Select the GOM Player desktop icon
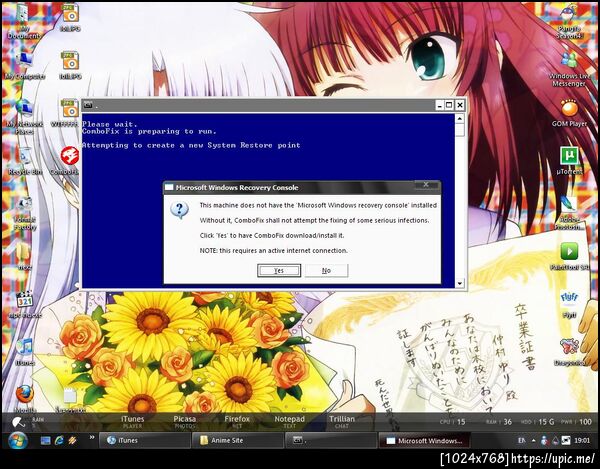The width and height of the screenshot is (600, 469). click(x=569, y=113)
